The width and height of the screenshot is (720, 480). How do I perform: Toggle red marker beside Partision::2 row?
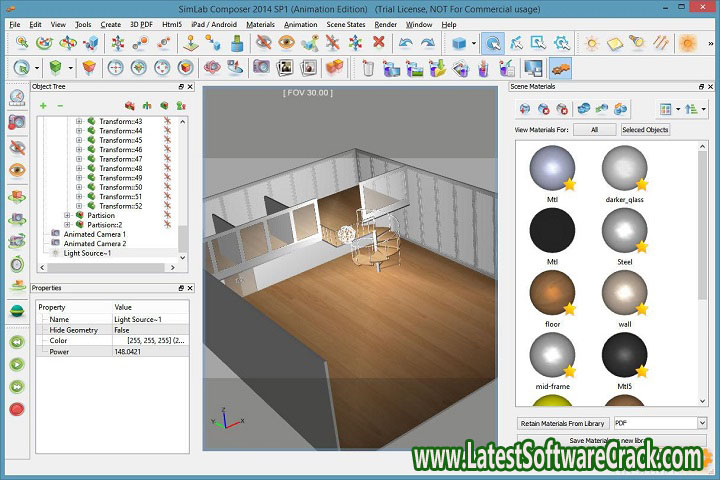(x=167, y=224)
